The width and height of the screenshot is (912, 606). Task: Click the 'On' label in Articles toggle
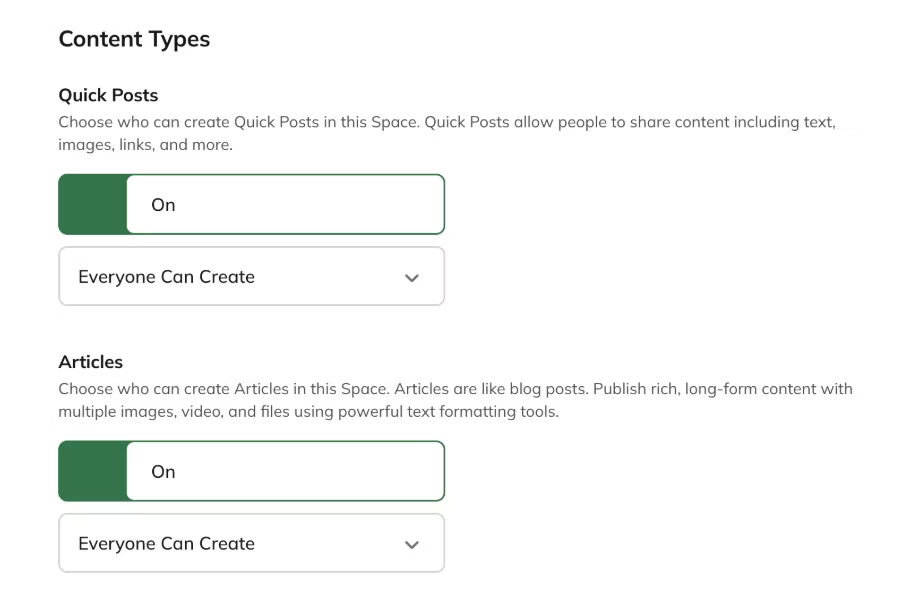pyautogui.click(x=163, y=472)
